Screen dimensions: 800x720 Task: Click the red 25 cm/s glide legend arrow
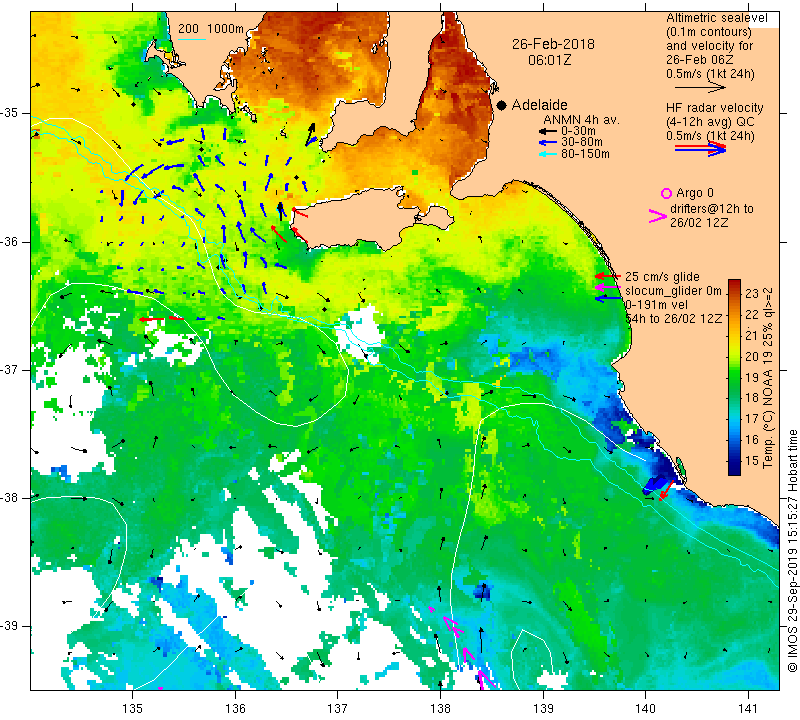[608, 276]
